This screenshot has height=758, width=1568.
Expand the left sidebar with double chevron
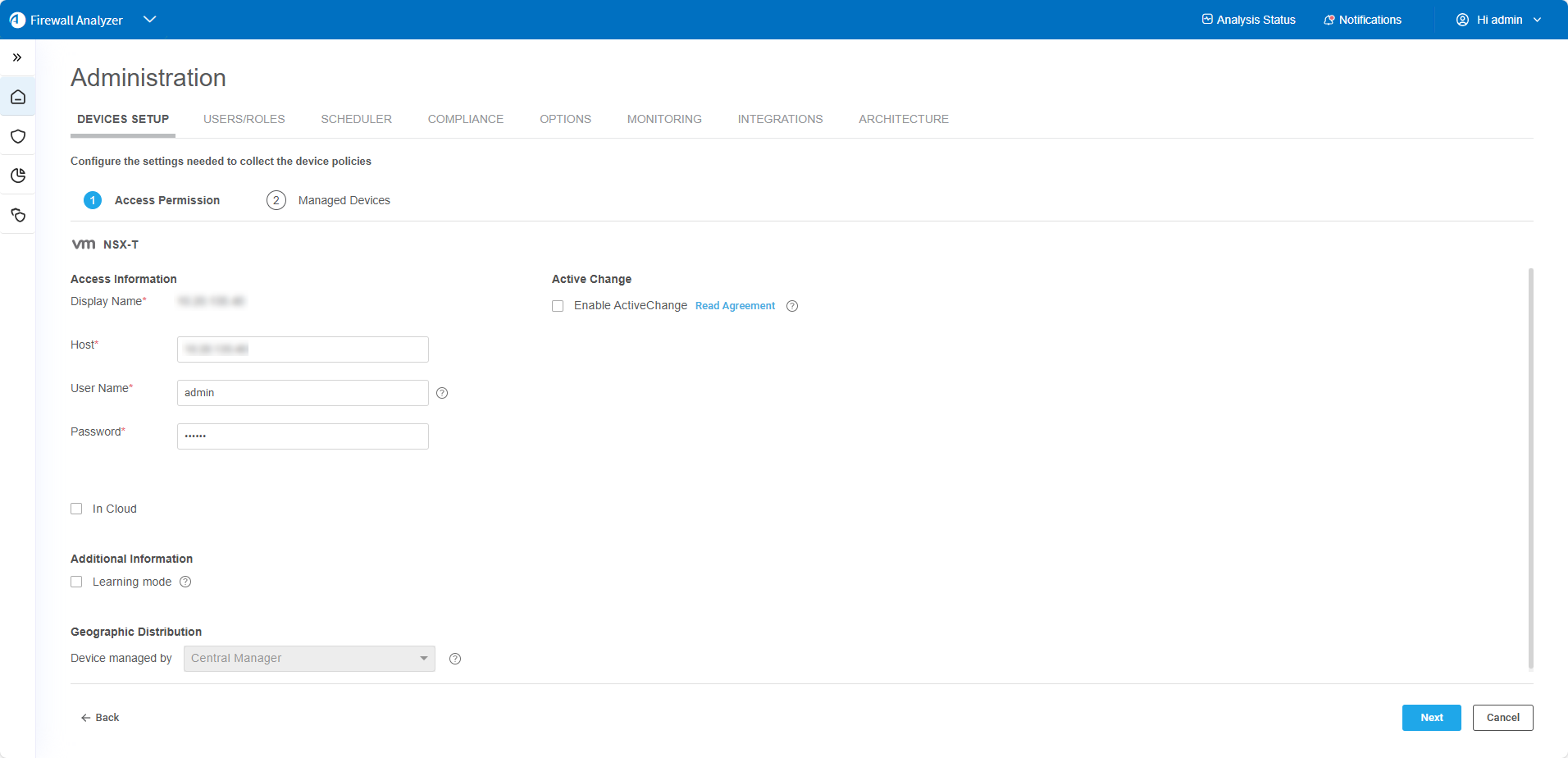17,57
